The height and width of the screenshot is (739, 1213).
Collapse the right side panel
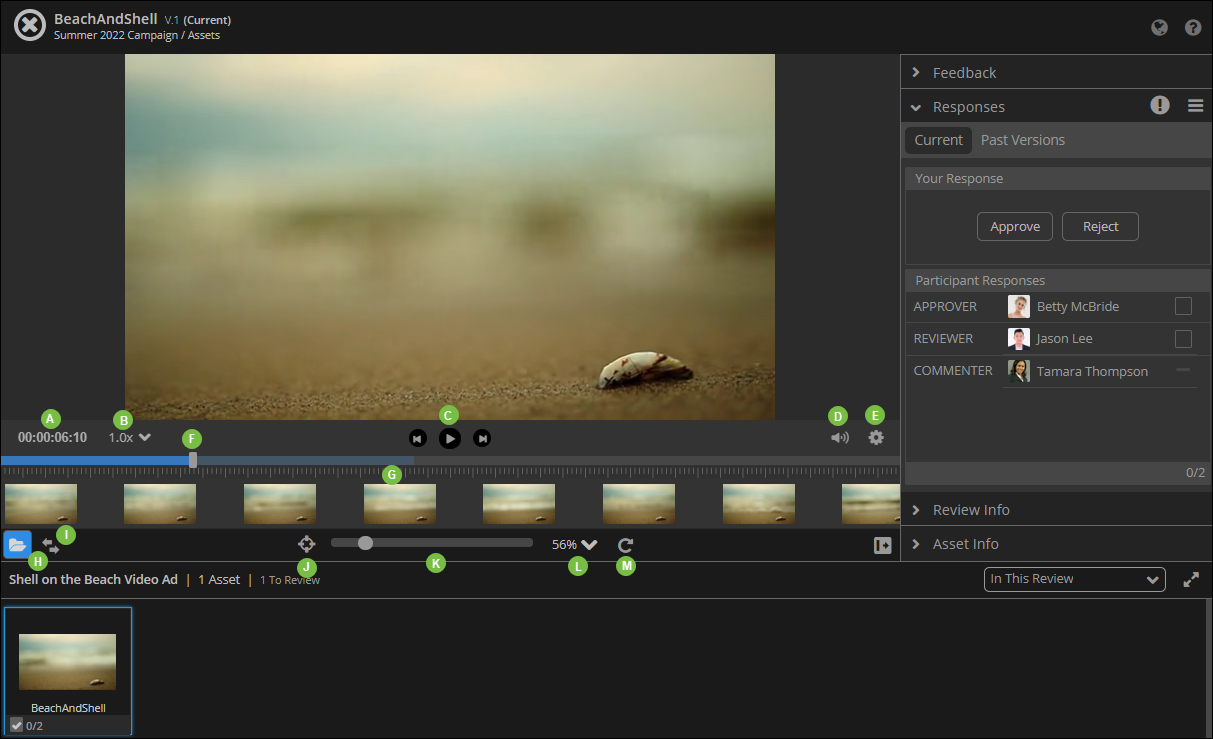pyautogui.click(x=882, y=545)
